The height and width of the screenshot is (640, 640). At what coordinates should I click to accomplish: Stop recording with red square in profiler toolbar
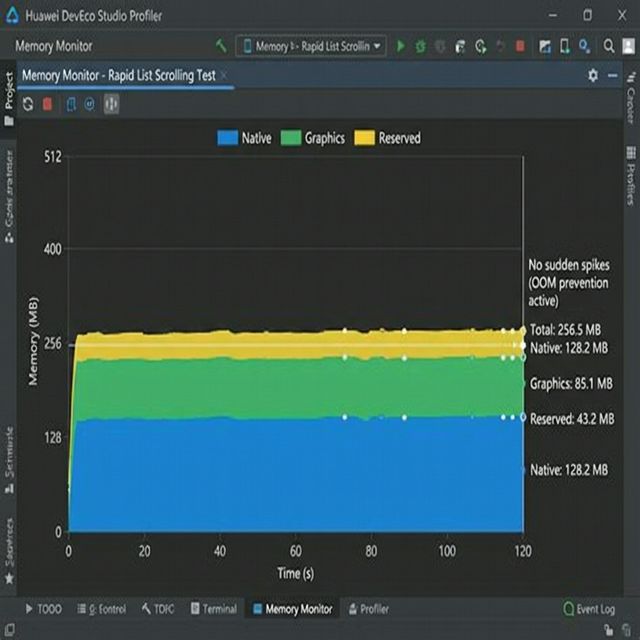47,104
